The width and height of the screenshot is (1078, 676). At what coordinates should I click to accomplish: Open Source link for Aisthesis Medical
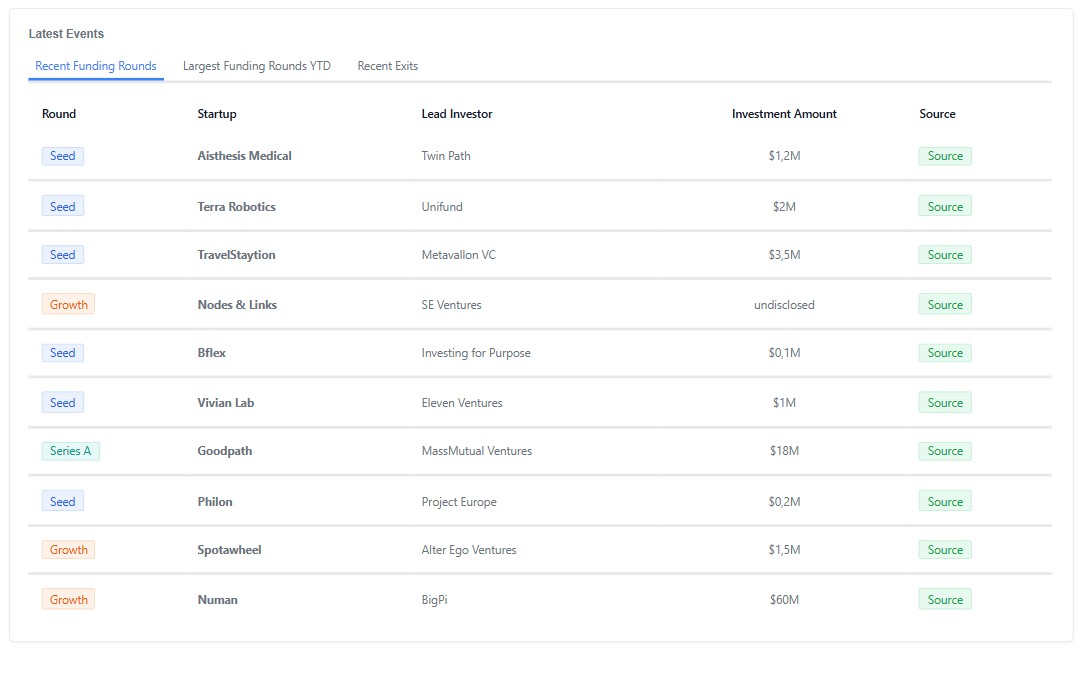pyautogui.click(x=945, y=156)
